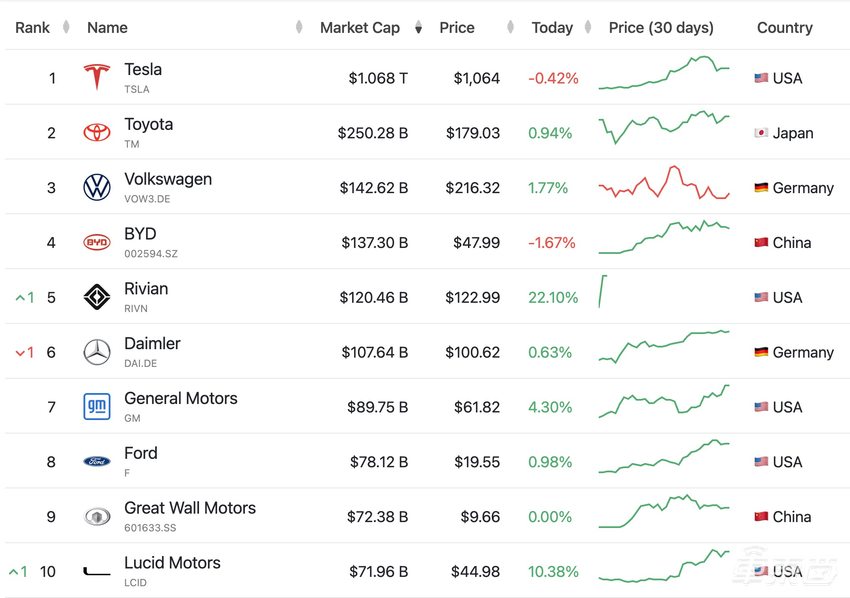Click the BYD logo icon

[x=97, y=242]
